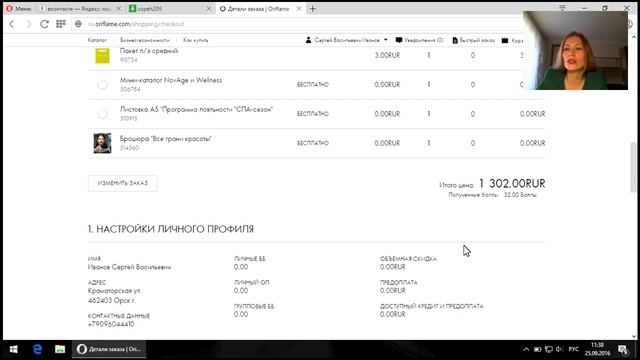Screen dimensions: 640x360
Task: Go forward to next page
Action: point(28,24)
